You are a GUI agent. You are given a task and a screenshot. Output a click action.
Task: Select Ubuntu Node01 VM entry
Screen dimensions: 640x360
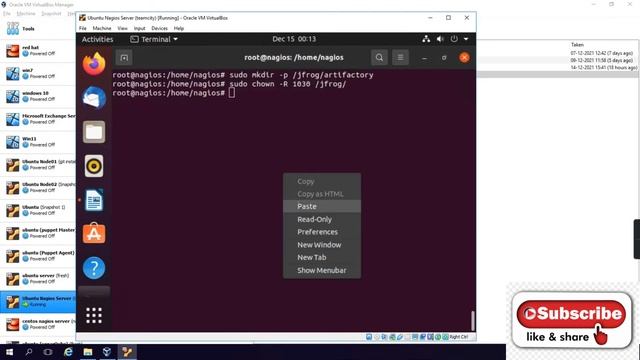click(38, 165)
